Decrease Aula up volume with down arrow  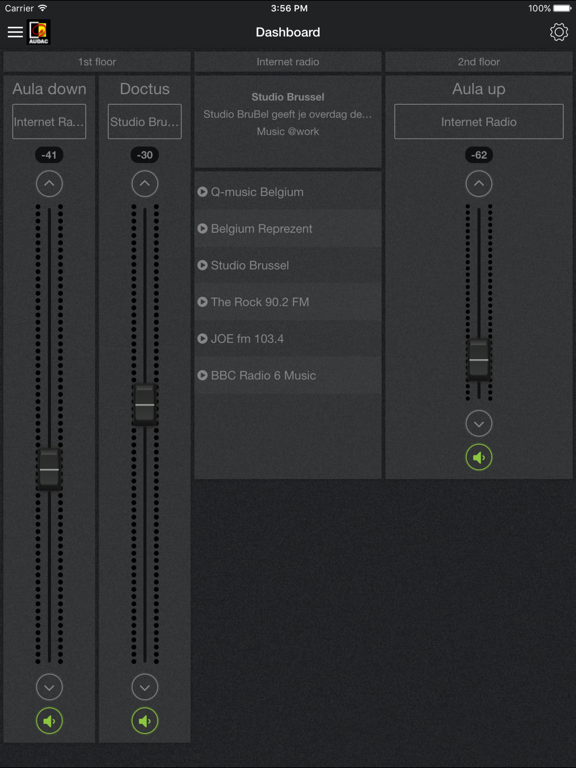click(x=479, y=424)
